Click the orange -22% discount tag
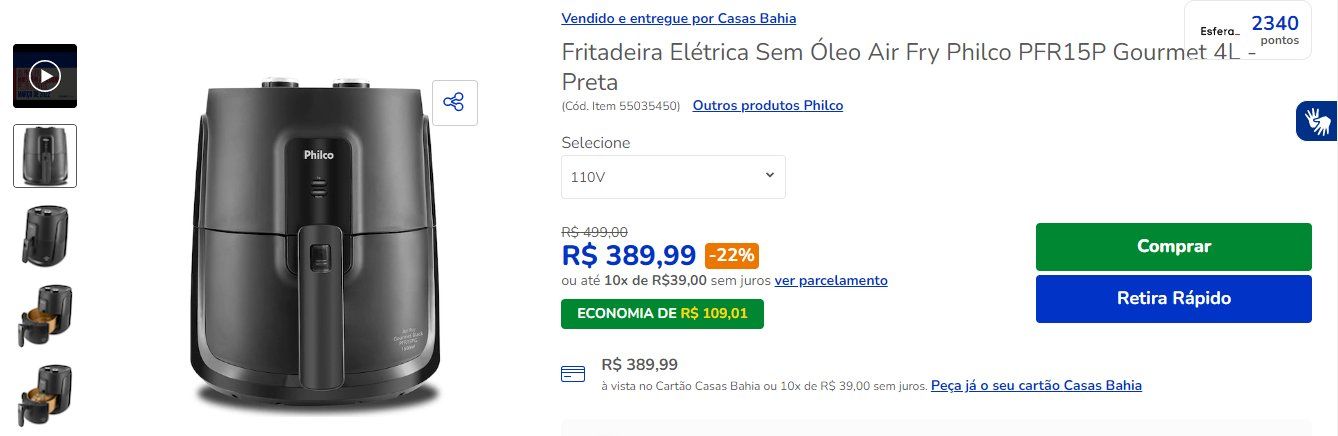Screen dimensions: 1338x436 (x=731, y=256)
